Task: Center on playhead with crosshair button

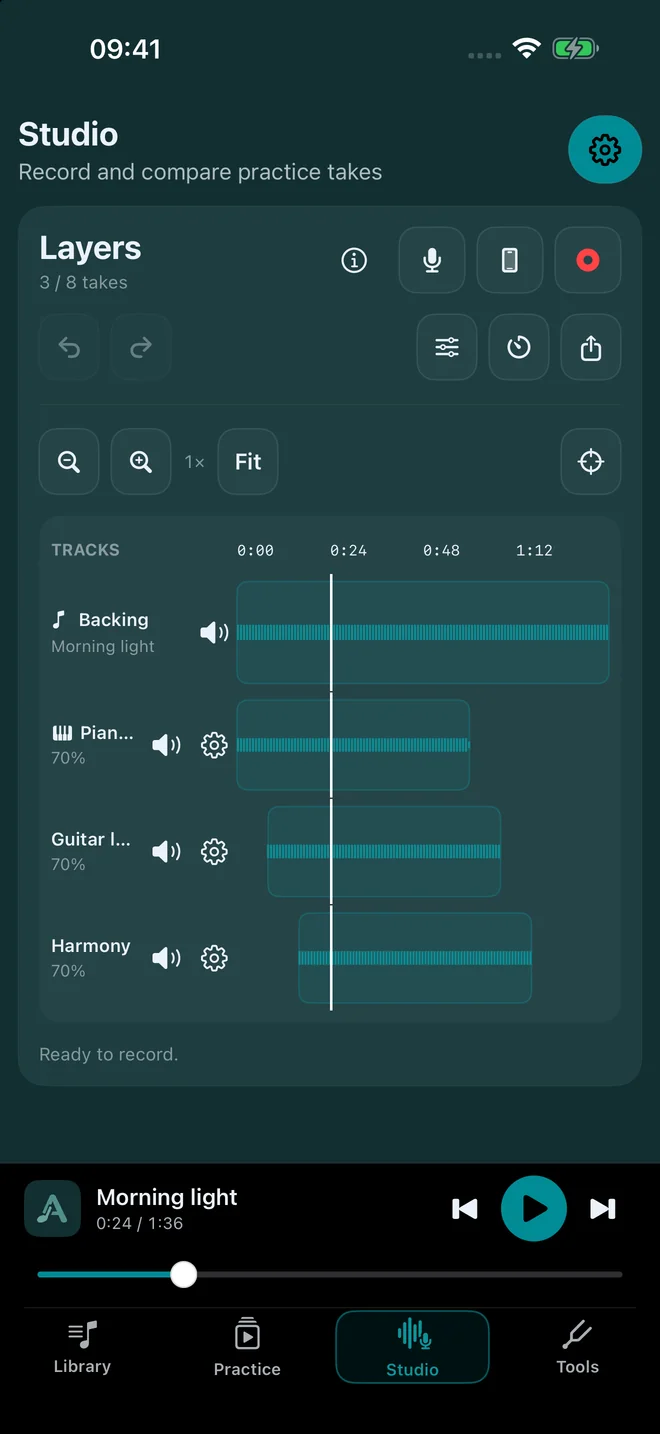Action: pos(591,461)
